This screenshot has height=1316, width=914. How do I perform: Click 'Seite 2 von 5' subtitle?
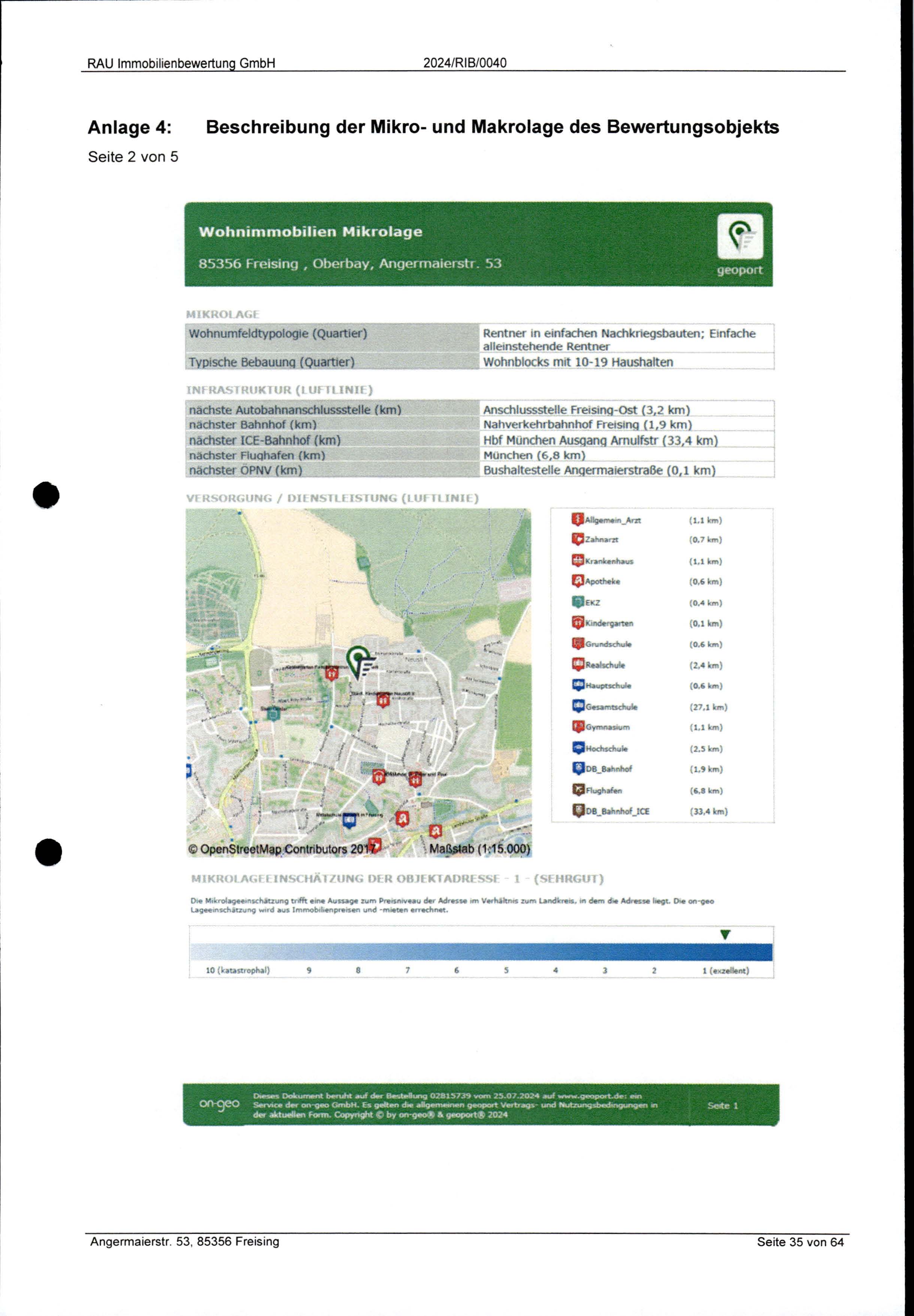(x=133, y=157)
